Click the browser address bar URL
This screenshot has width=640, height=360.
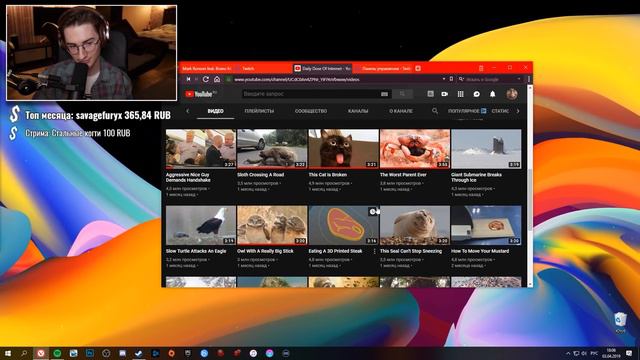click(297, 79)
